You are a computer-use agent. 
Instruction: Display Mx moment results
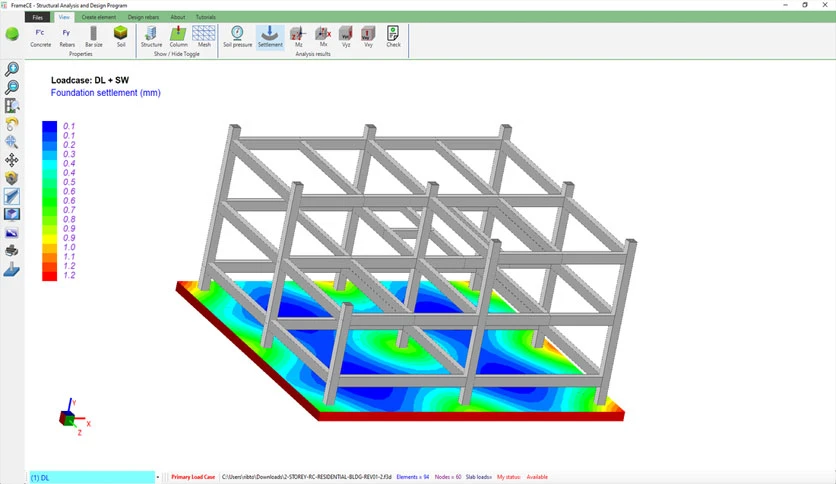coord(323,37)
